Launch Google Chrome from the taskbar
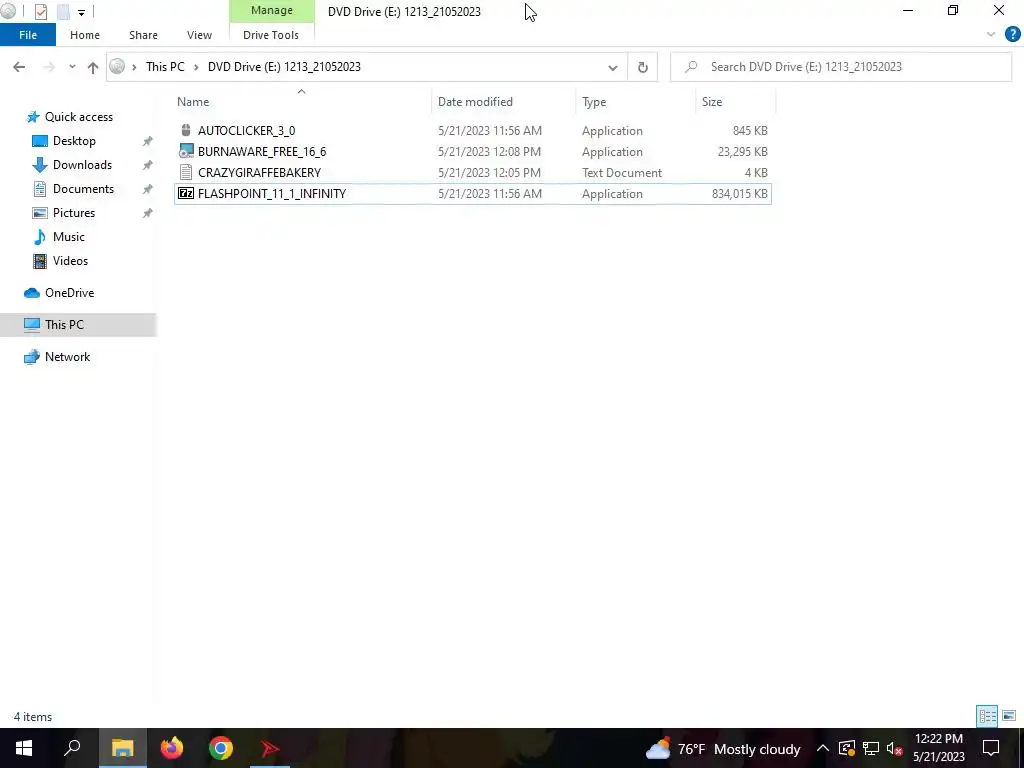 221,748
